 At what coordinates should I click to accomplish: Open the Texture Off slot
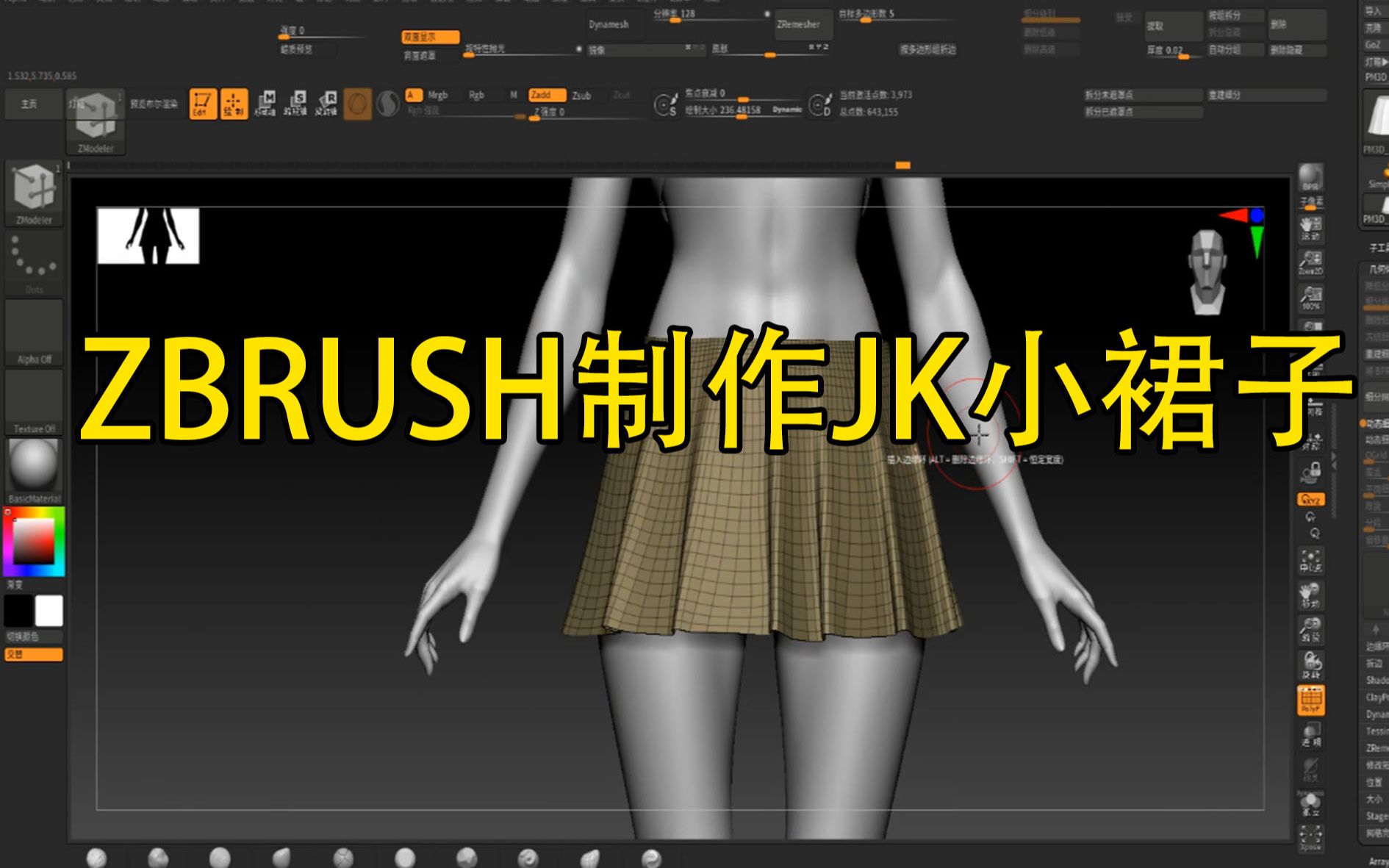34,401
